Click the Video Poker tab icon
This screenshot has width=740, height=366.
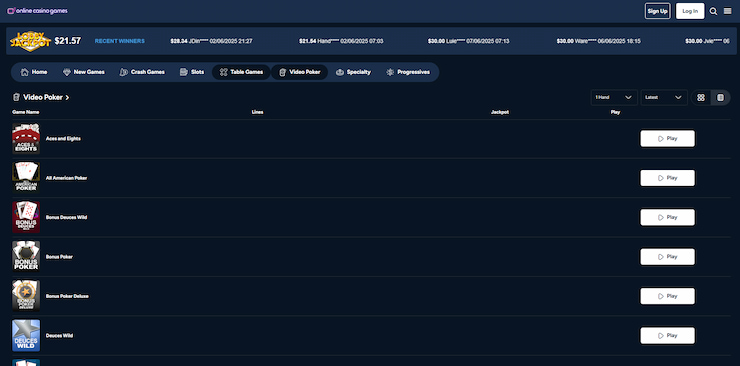282,72
